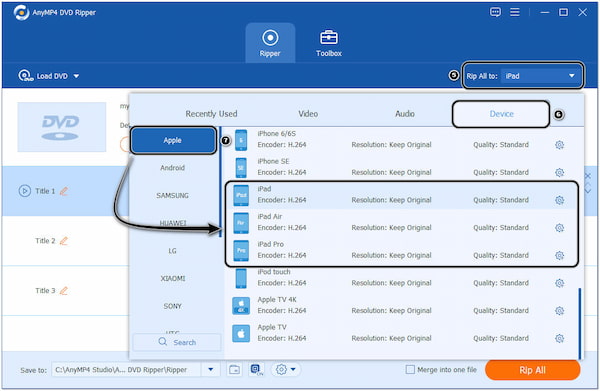Click the Save to path field
This screenshot has height=391, width=600.
coord(126,370)
